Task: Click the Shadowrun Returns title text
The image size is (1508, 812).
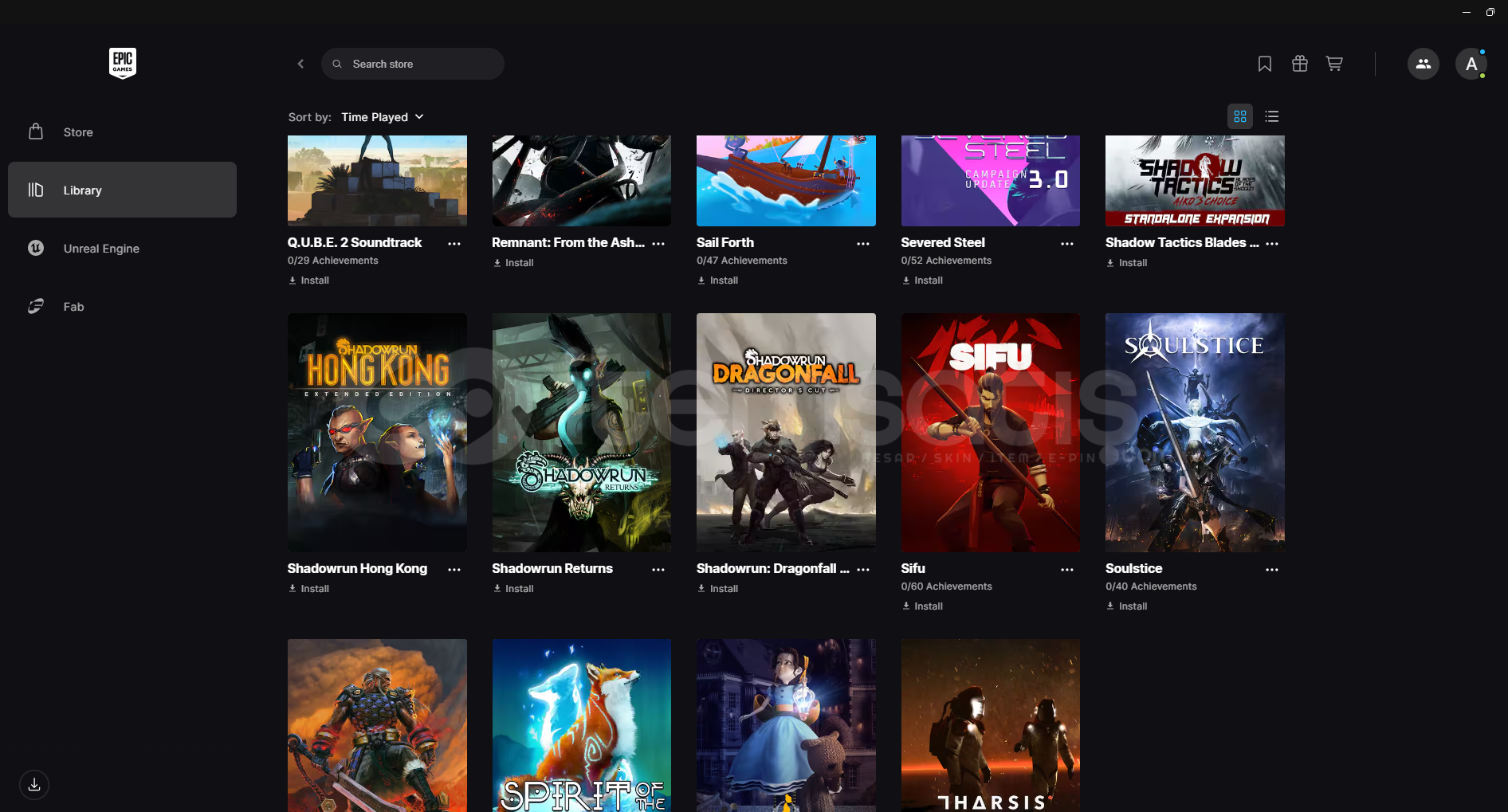Action: pyautogui.click(x=552, y=568)
